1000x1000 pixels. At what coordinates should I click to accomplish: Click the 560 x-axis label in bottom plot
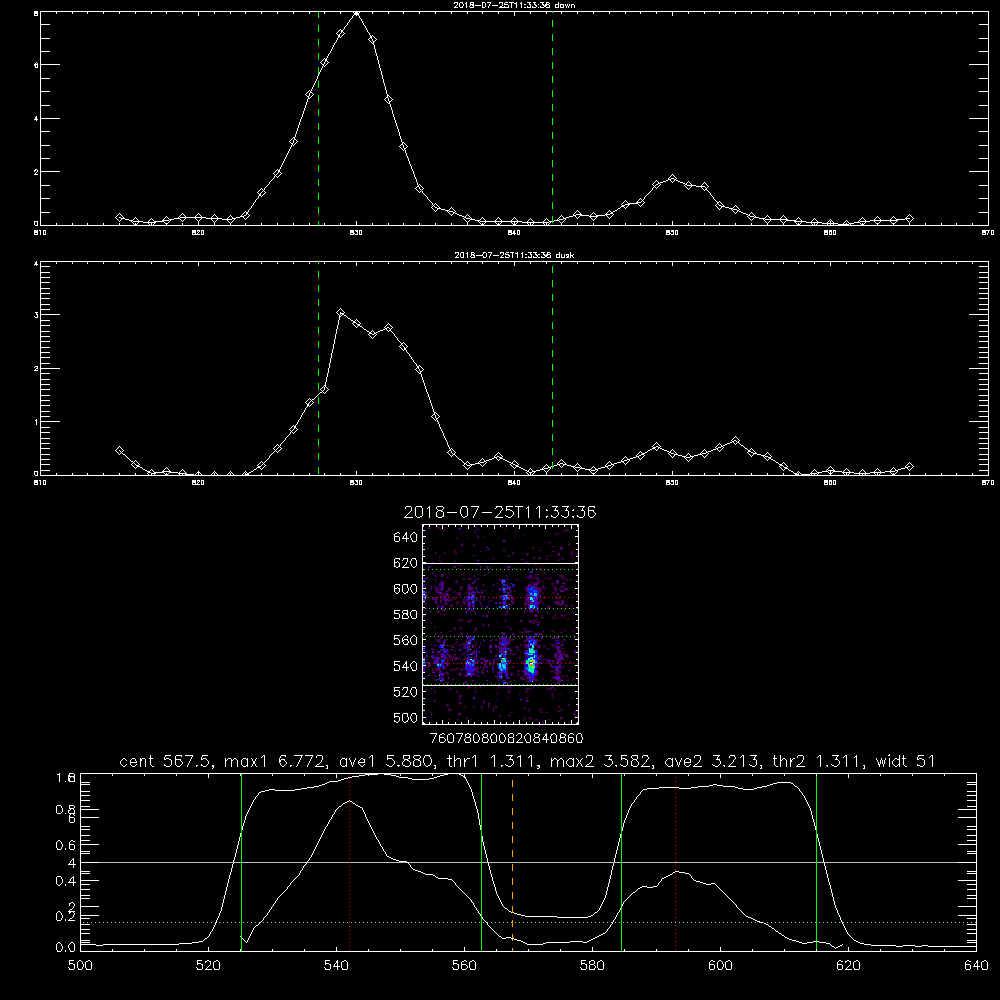pyautogui.click(x=464, y=966)
